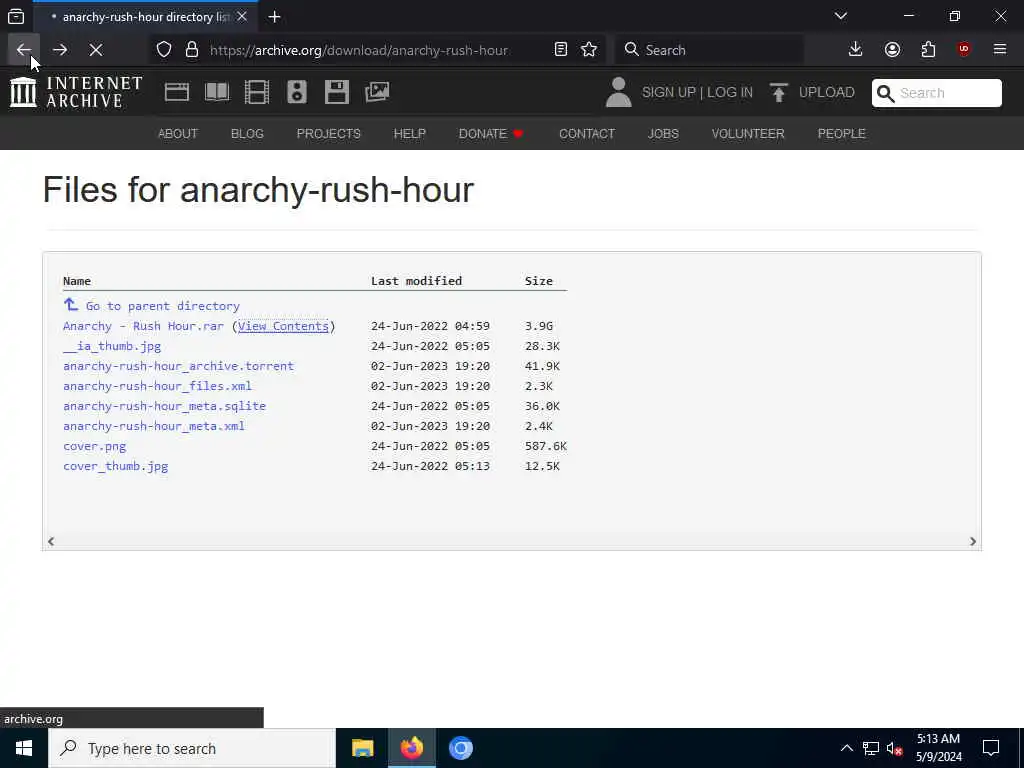Open the Texts book icon
Screen dimensions: 1024x768
tap(217, 92)
